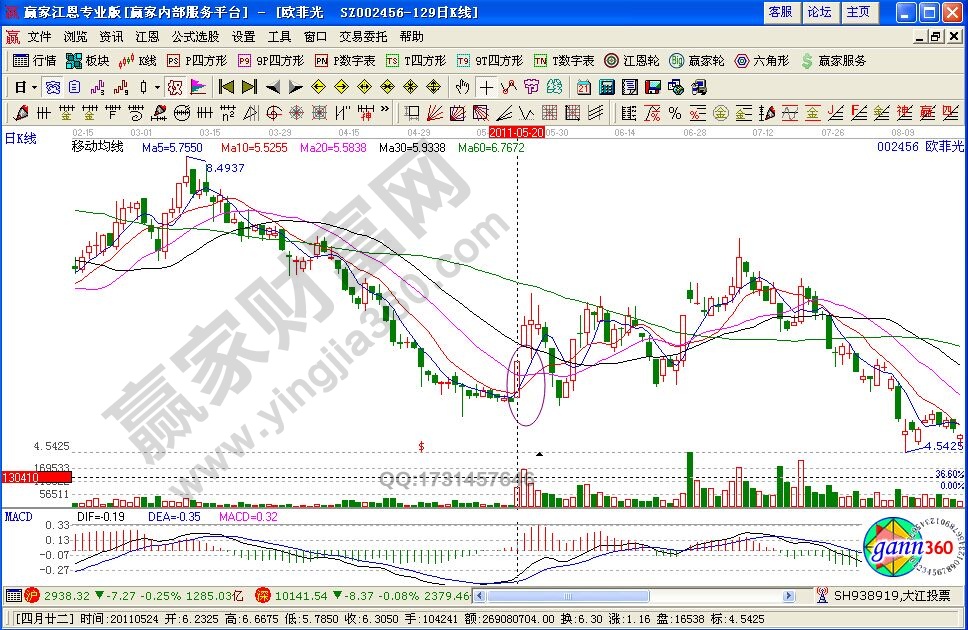This screenshot has width=968, height=630.
Task: Click the calendar icon in toolbar
Action: point(583,87)
